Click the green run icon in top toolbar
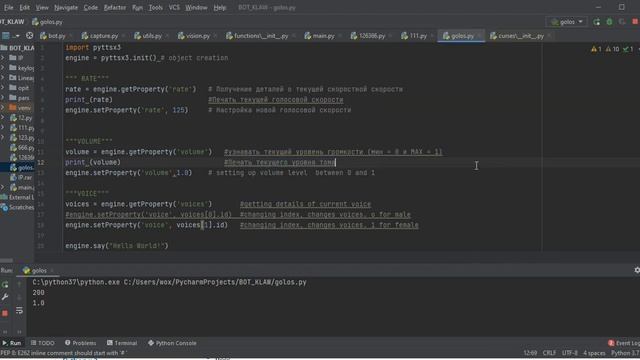Image resolution: width=640 pixels, height=360 pixels. [x=597, y=22]
